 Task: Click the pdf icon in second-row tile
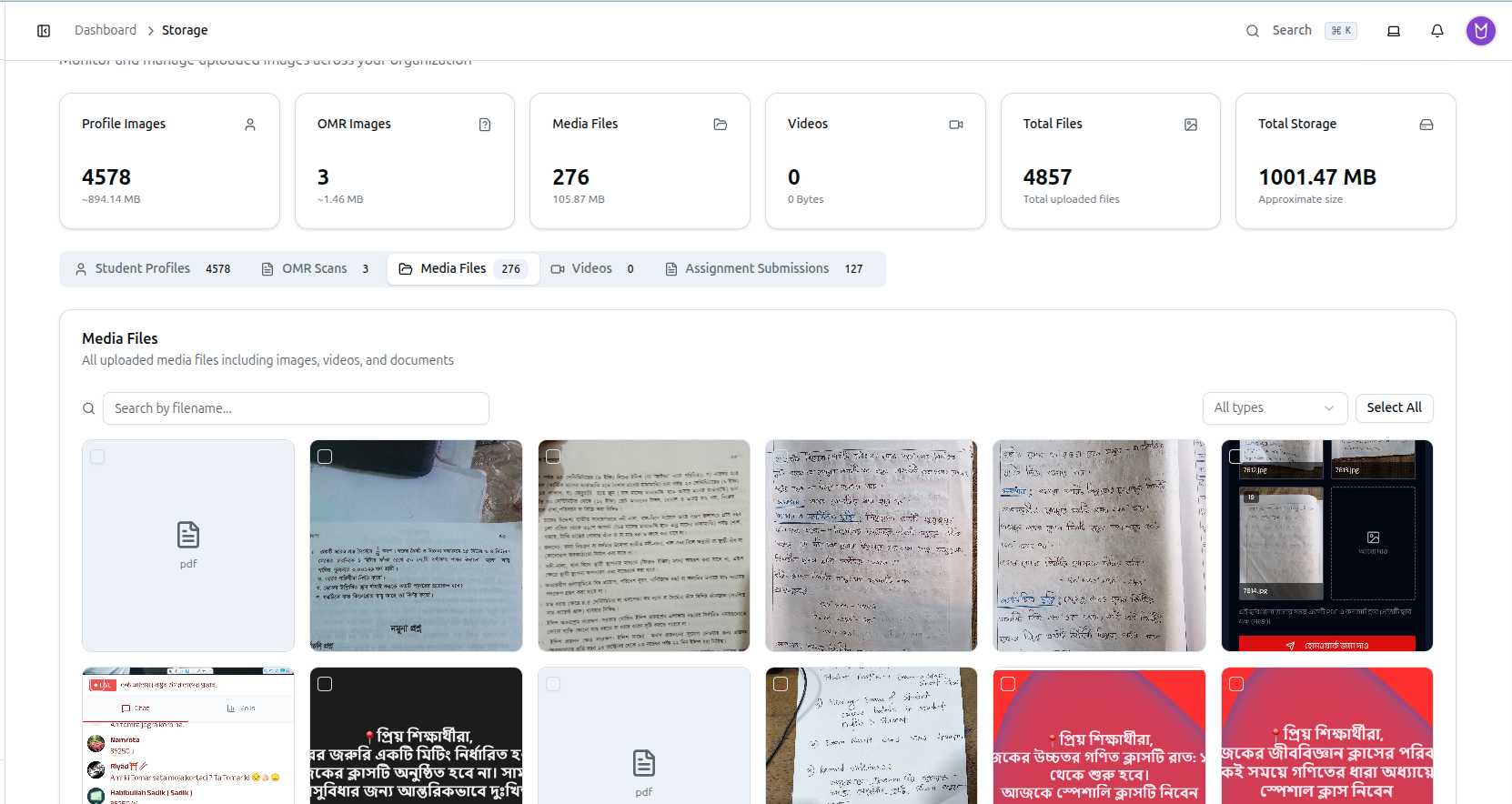click(644, 763)
